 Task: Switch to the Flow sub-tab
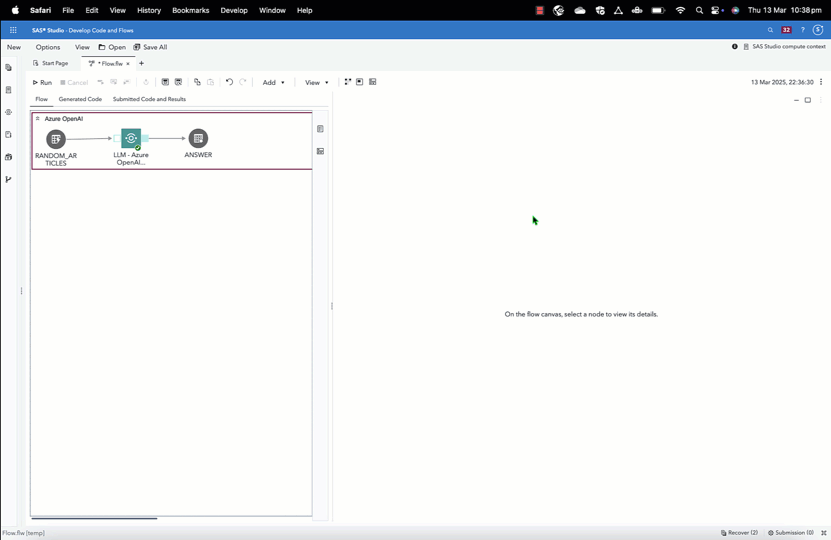[41, 99]
